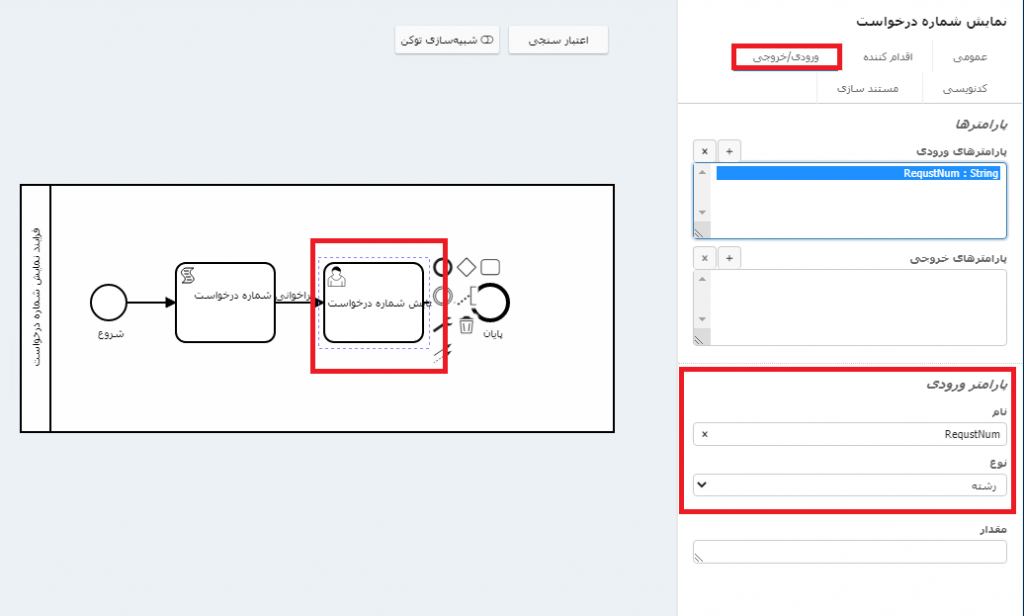Click wrench icon to change element type
This screenshot has width=1024, height=616.
442,324
